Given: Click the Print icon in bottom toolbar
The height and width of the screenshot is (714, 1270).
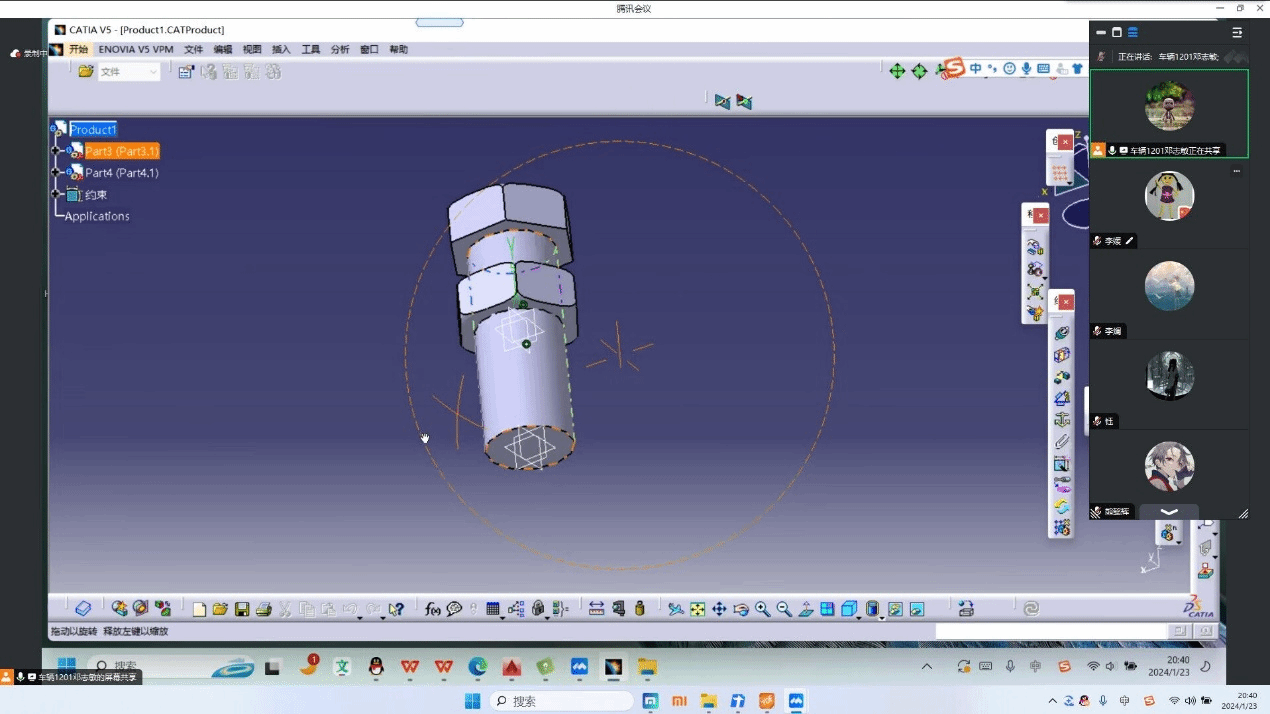Looking at the screenshot, I should click(263, 609).
